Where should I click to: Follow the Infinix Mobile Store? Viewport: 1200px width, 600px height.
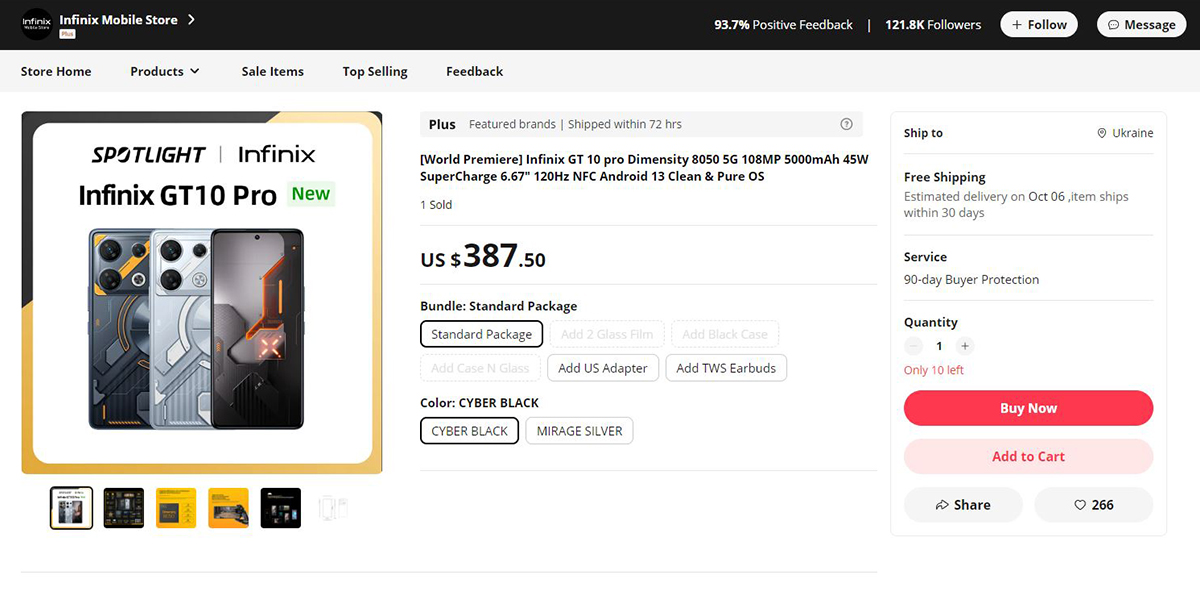pos(1039,24)
